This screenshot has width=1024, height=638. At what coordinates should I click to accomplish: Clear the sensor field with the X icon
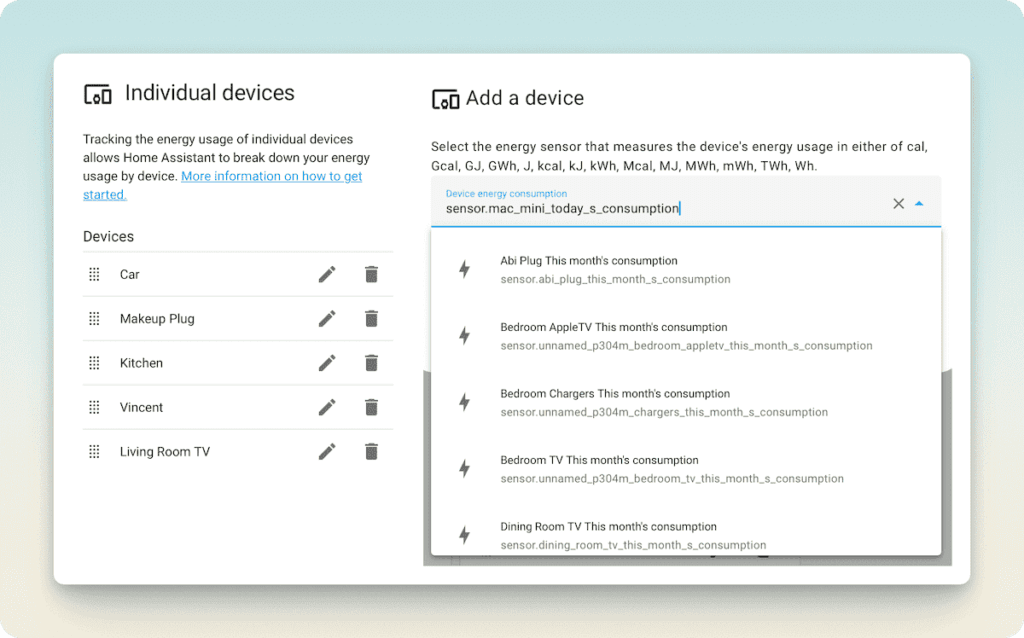point(898,203)
